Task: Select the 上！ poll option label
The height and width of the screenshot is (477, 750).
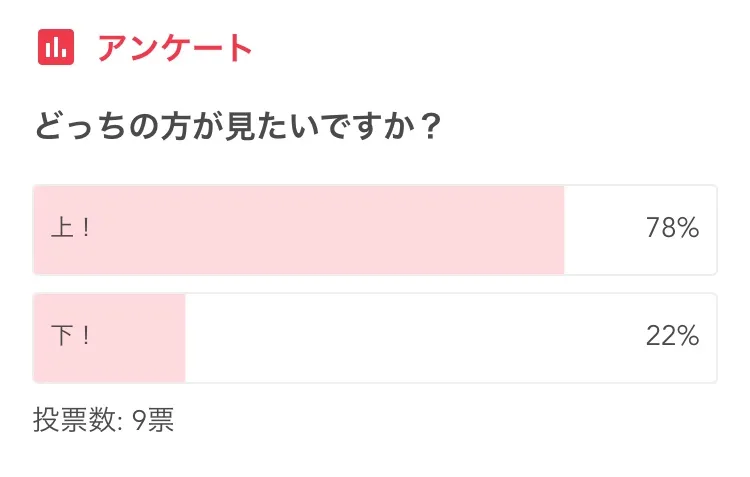Action: [x=70, y=229]
